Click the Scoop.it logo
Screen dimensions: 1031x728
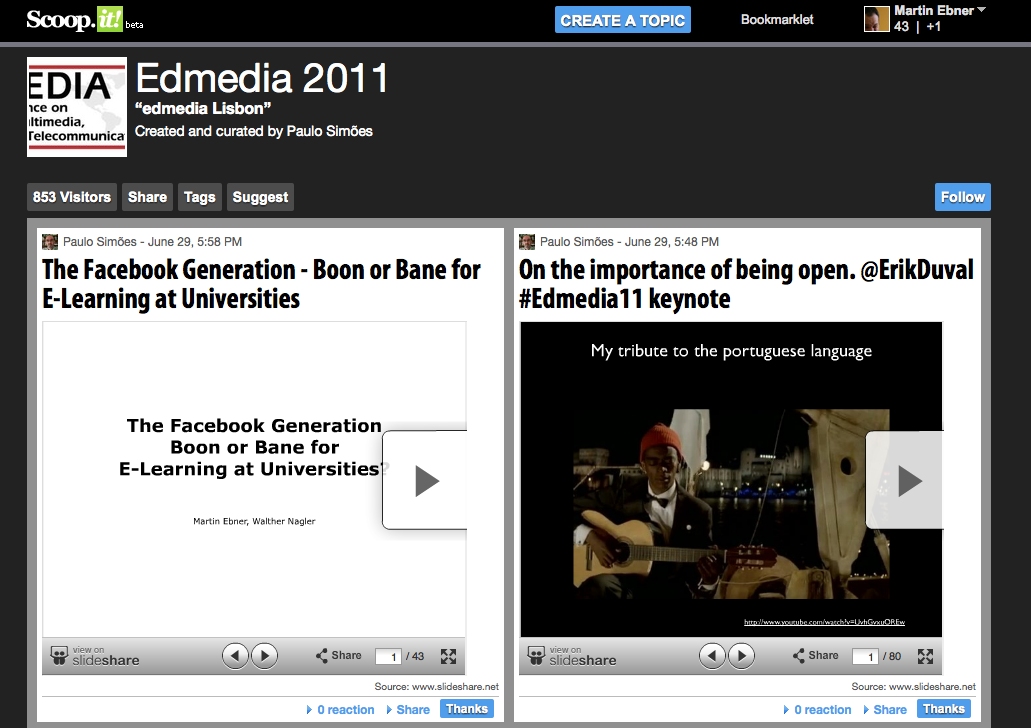[75, 20]
